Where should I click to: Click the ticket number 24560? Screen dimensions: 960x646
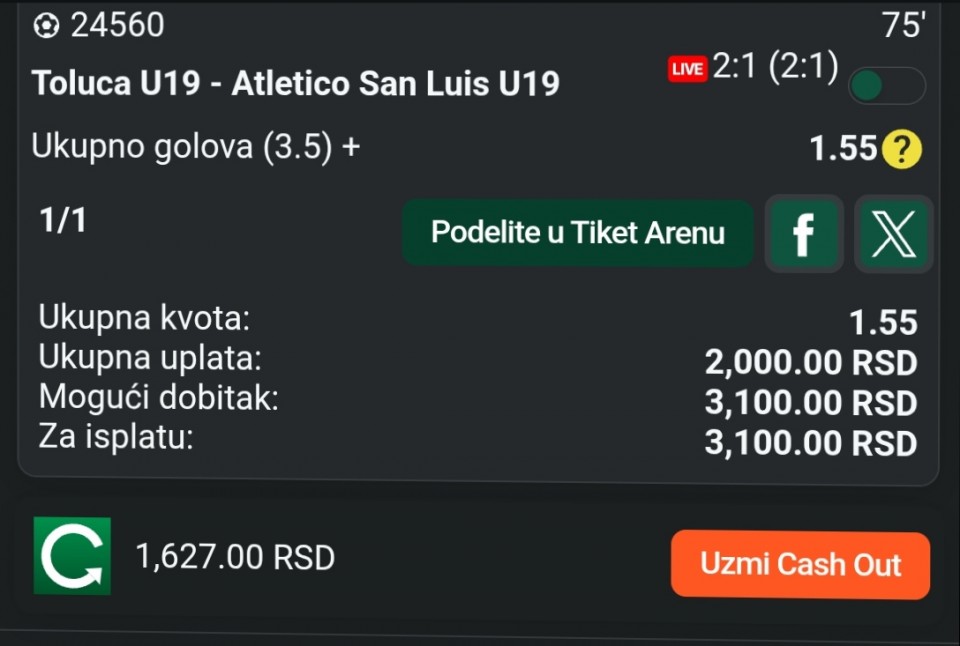click(117, 25)
